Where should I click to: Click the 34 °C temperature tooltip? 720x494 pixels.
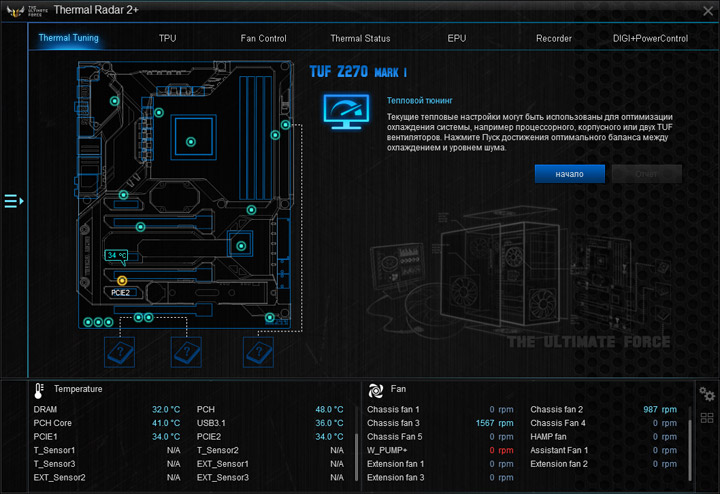pyautogui.click(x=116, y=256)
